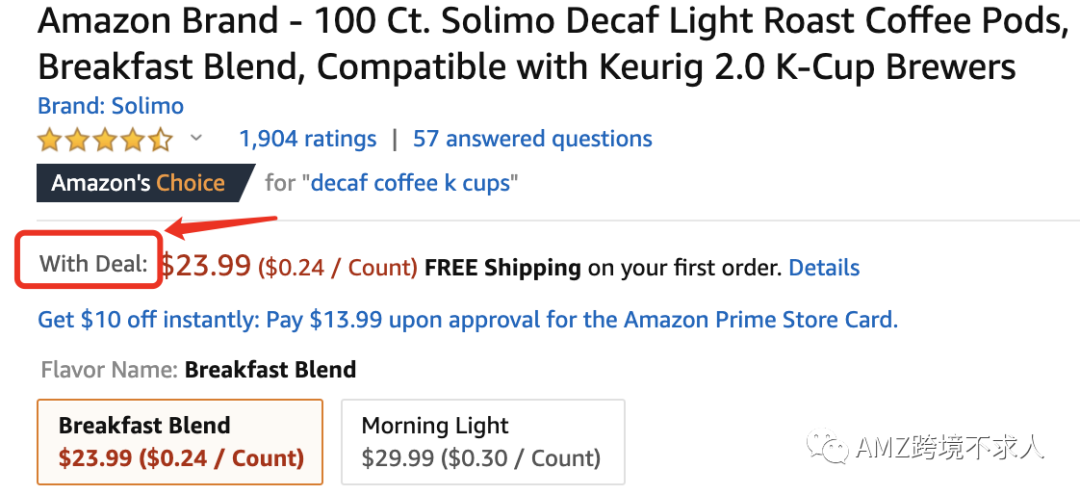Select the Morning Light flavor option

482,441
